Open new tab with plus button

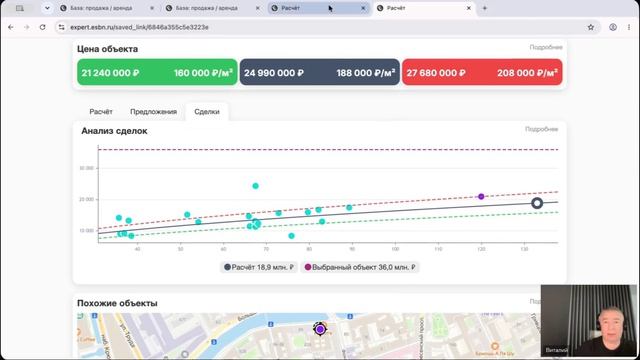[484, 8]
